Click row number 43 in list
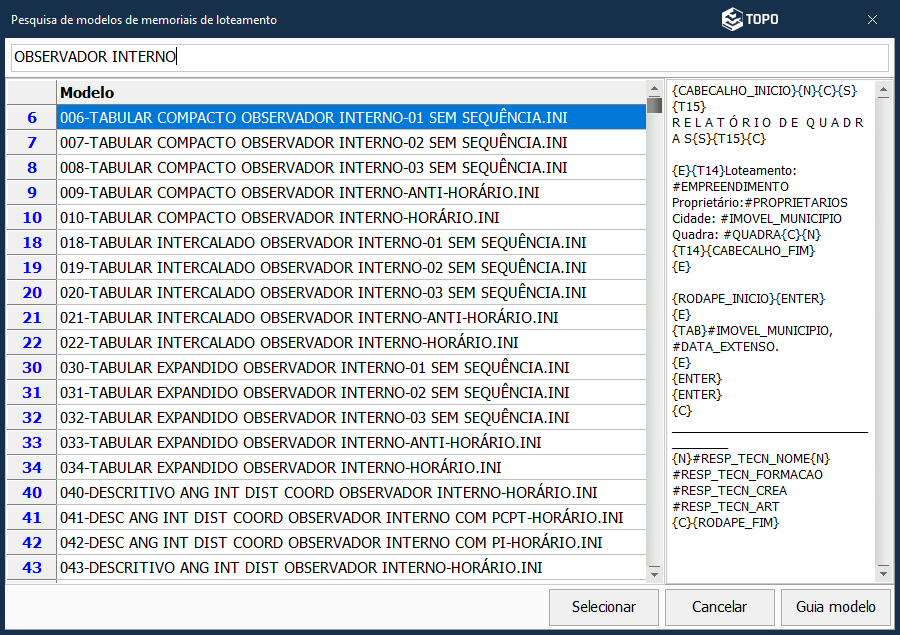The image size is (900, 635). pos(32,568)
